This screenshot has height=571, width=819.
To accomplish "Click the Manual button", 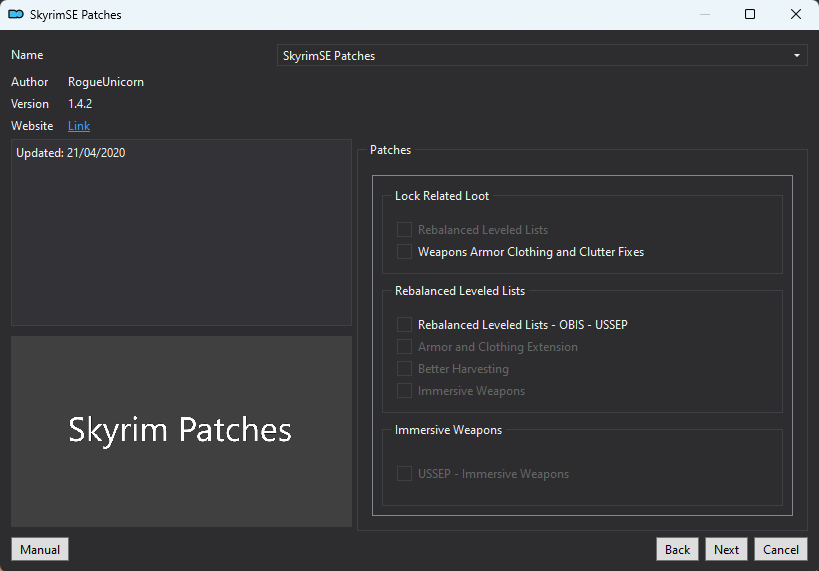I will click(40, 549).
